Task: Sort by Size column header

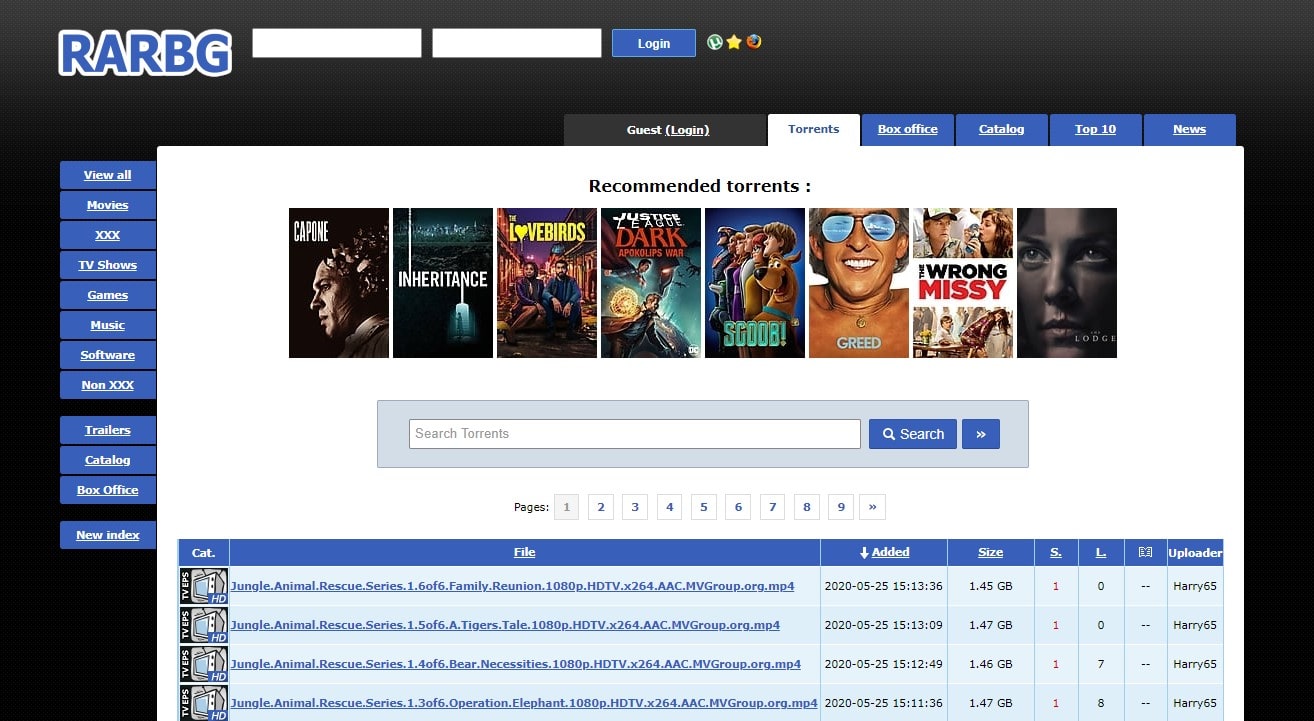Action: tap(991, 552)
